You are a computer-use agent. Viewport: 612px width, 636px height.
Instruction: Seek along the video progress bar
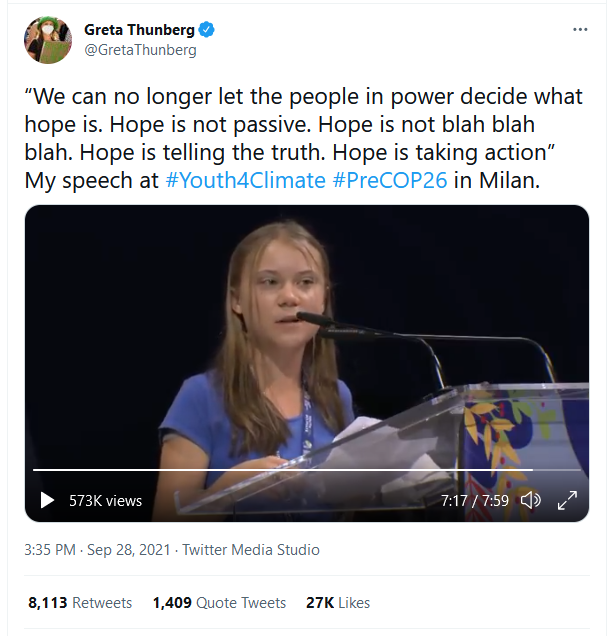pos(307,470)
